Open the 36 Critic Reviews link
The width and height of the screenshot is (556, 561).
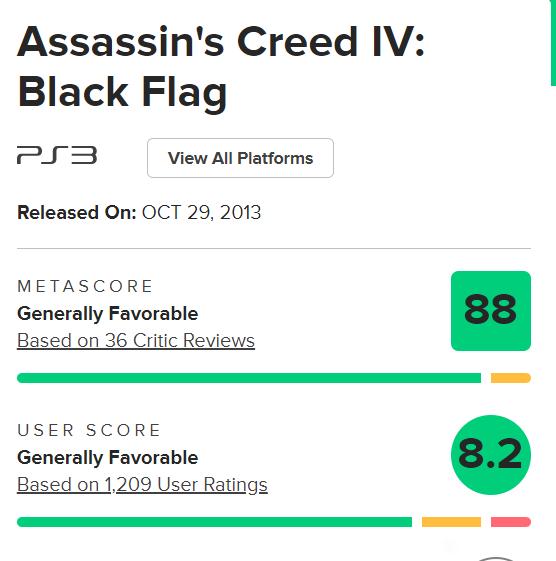[136, 341]
